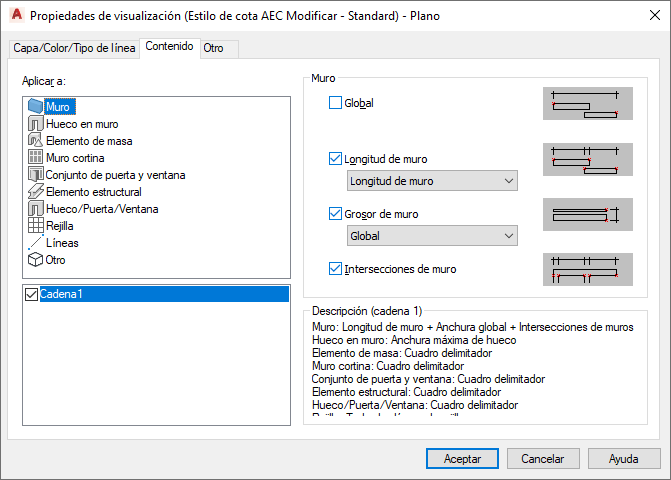Select the Otro box icon
Screen dimensions: 671x480
point(36,260)
